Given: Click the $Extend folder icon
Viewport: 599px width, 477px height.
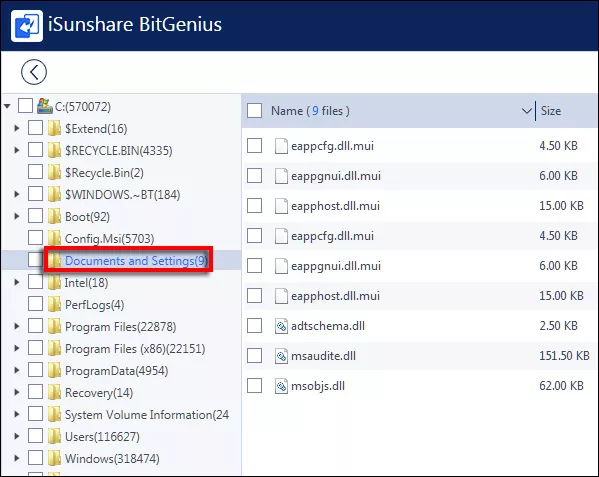Looking at the screenshot, I should [54, 128].
